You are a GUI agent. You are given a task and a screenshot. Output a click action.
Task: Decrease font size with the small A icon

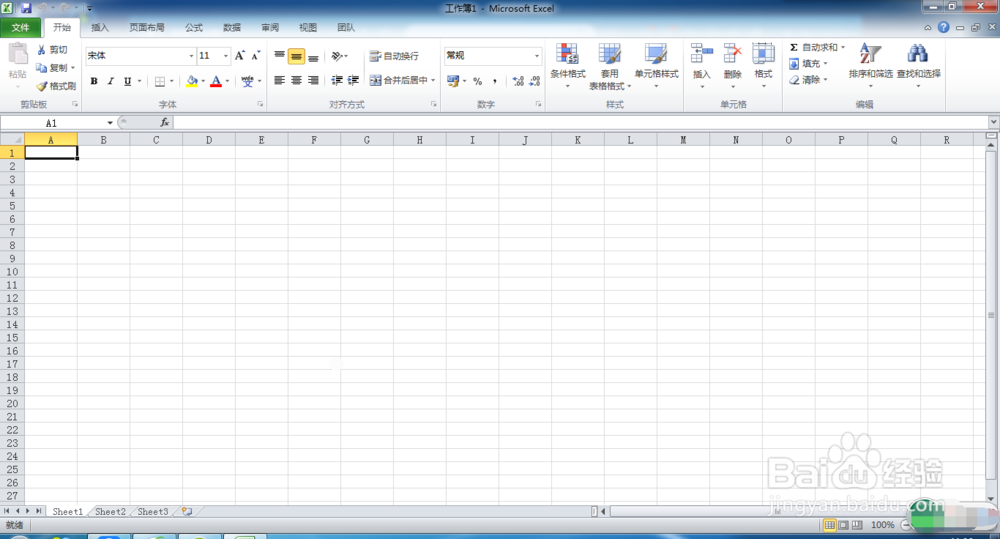[255, 56]
